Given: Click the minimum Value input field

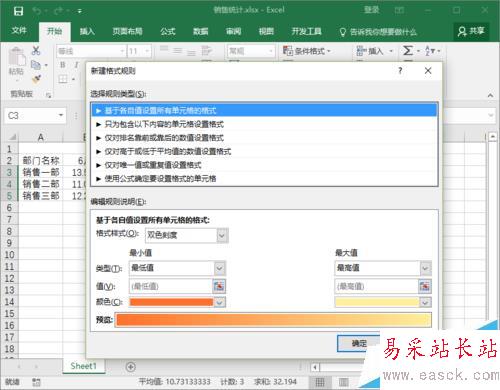Looking at the screenshot, I should (x=170, y=286).
